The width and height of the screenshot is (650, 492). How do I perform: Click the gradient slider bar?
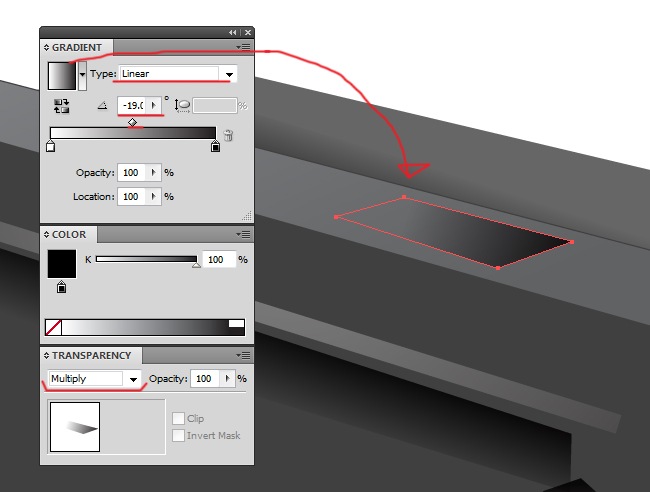[133, 133]
